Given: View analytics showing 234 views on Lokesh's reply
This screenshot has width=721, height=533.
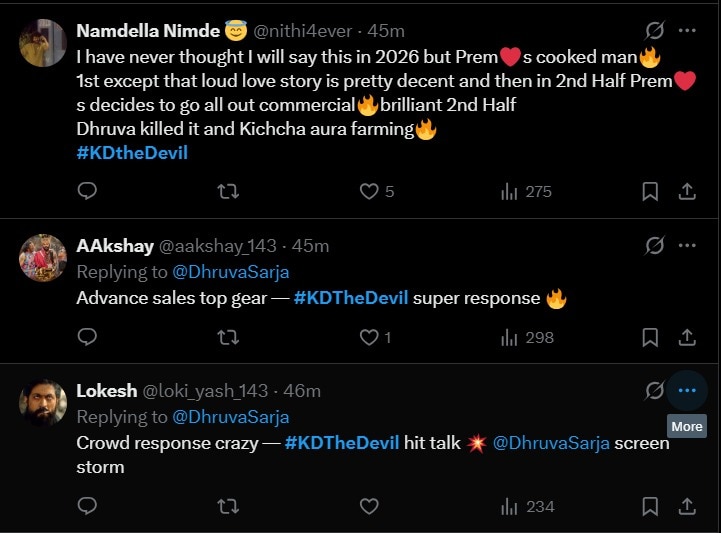Looking at the screenshot, I should tap(527, 506).
